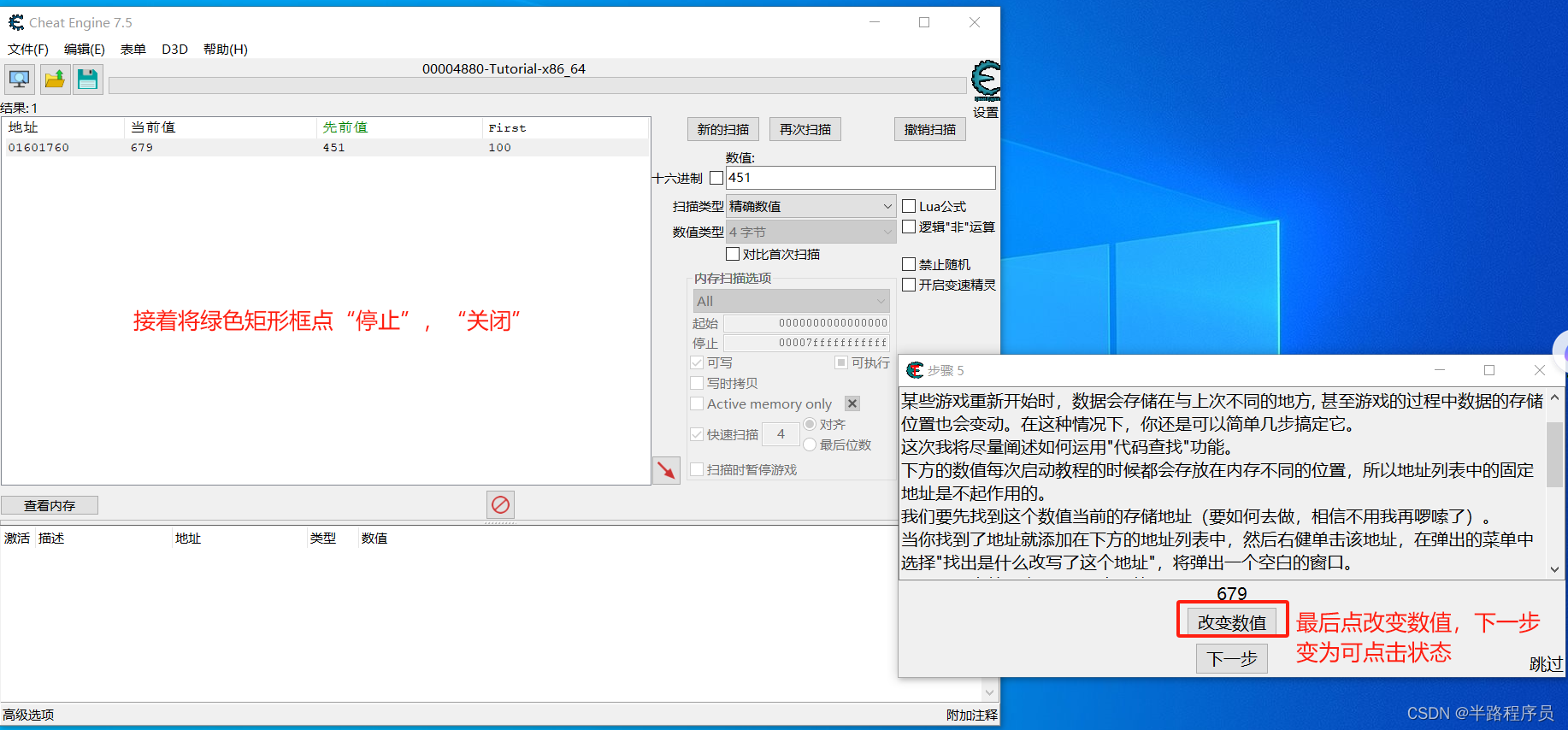The width and height of the screenshot is (1568, 730).
Task: Click the X beside Active memory only
Action: [852, 403]
